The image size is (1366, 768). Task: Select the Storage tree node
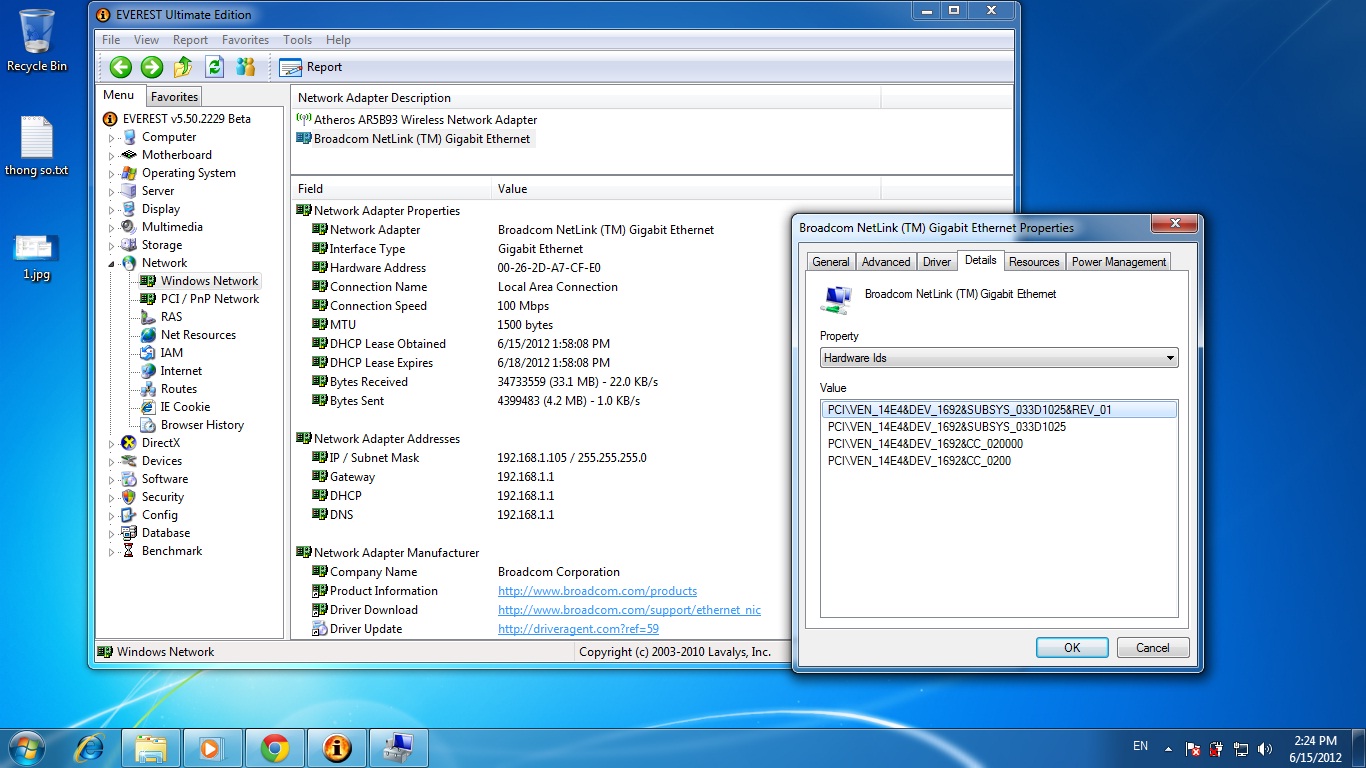(x=161, y=245)
